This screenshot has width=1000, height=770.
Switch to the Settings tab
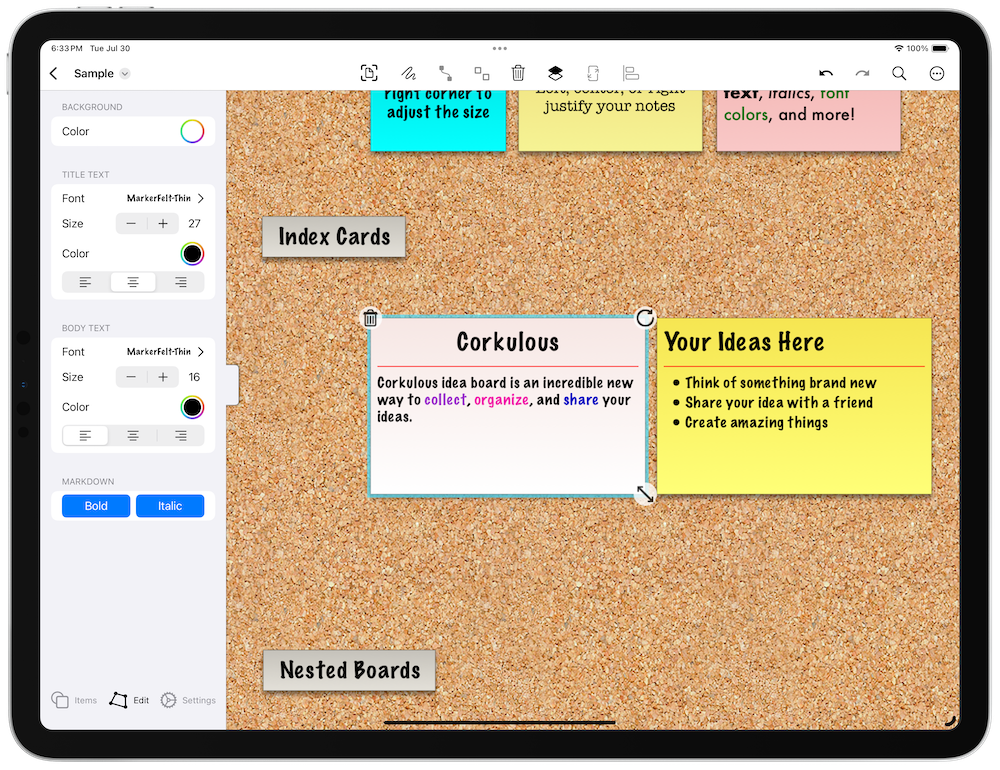point(188,700)
